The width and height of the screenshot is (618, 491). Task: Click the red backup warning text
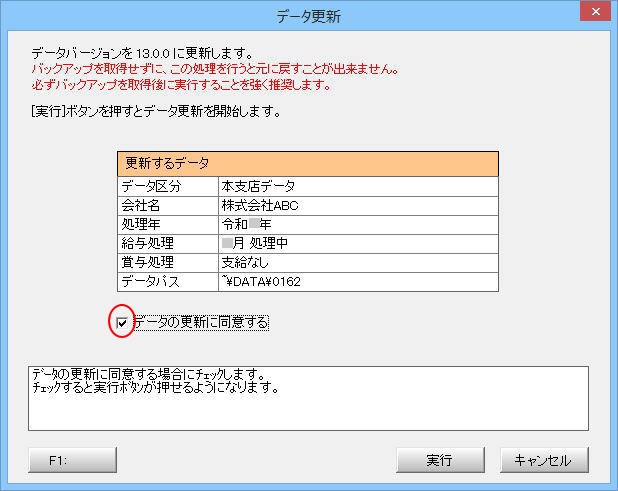pos(215,77)
